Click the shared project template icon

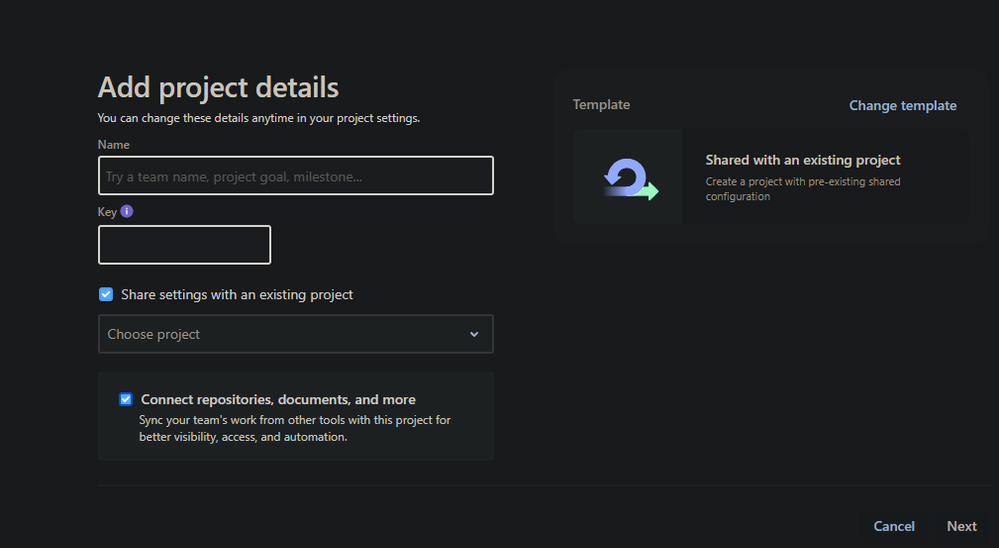pyautogui.click(x=631, y=180)
